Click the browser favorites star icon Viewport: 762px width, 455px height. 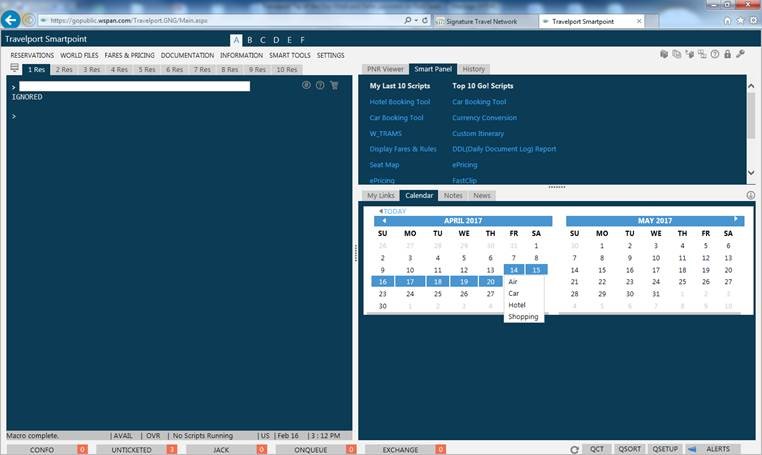tap(740, 20)
